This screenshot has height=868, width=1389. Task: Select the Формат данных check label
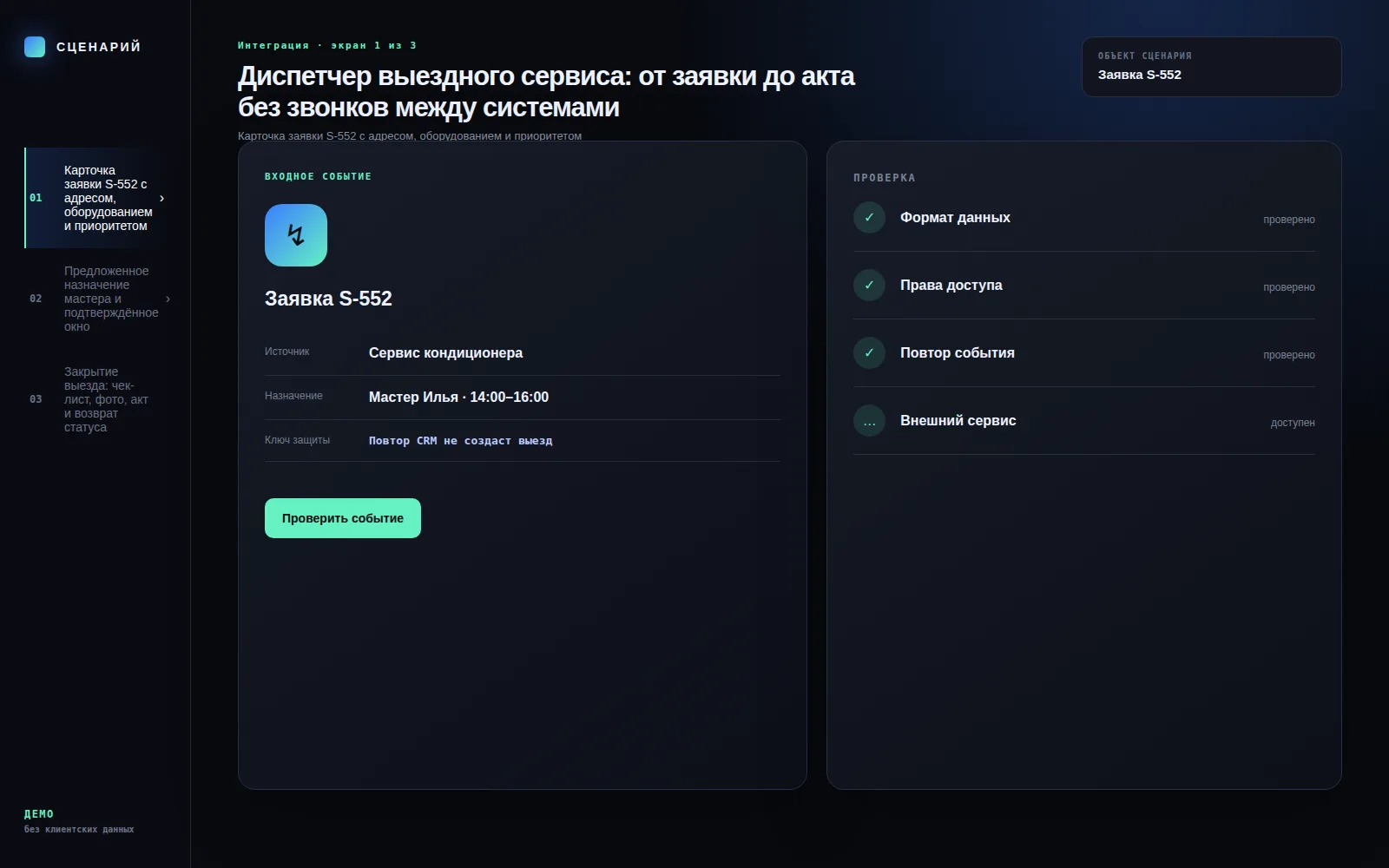(955, 218)
